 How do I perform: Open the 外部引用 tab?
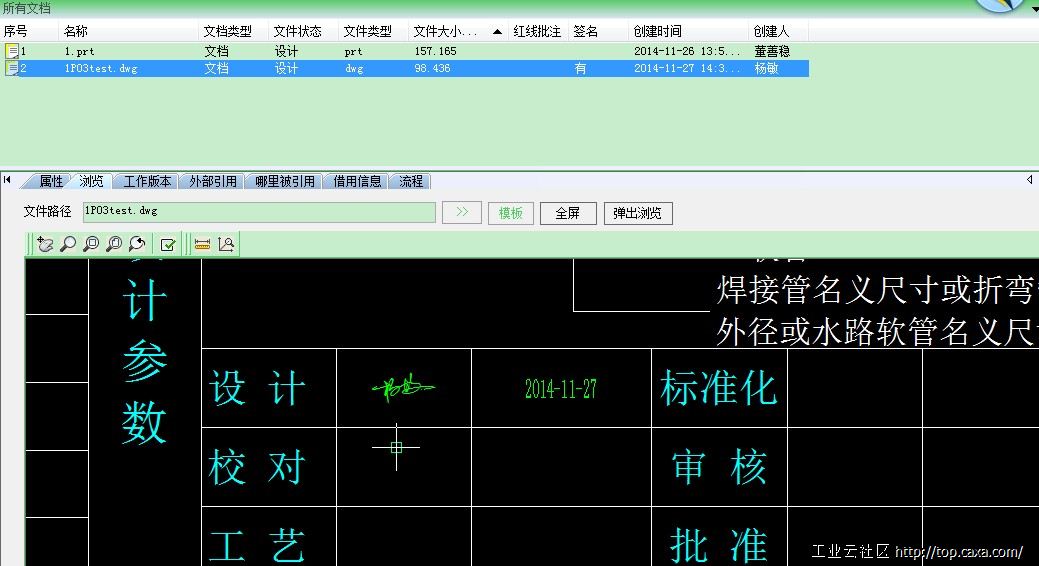pyautogui.click(x=213, y=182)
